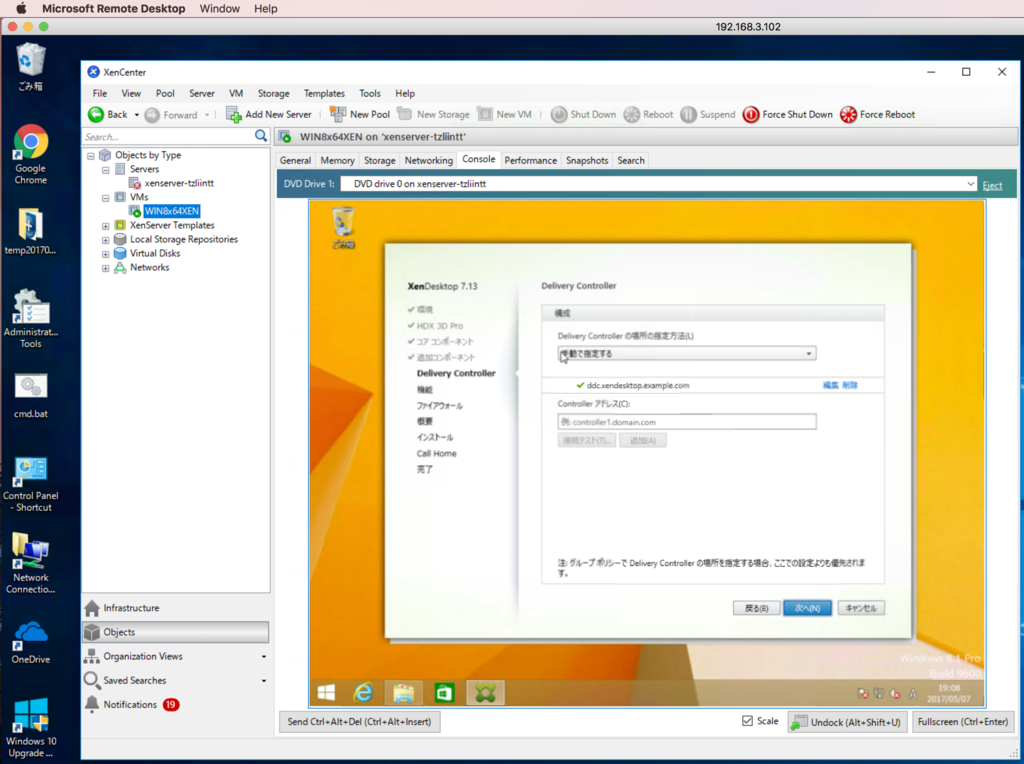This screenshot has width=1024, height=764.
Task: Select WIN8x64XEN in the tree
Action: pyautogui.click(x=172, y=211)
